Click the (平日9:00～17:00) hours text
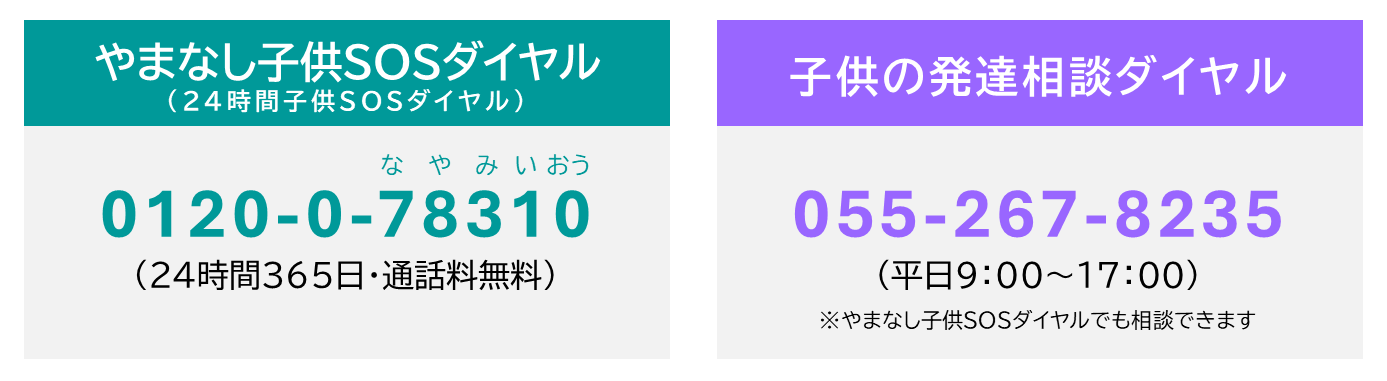Screen dimensions: 1387x381 tap(1038, 273)
